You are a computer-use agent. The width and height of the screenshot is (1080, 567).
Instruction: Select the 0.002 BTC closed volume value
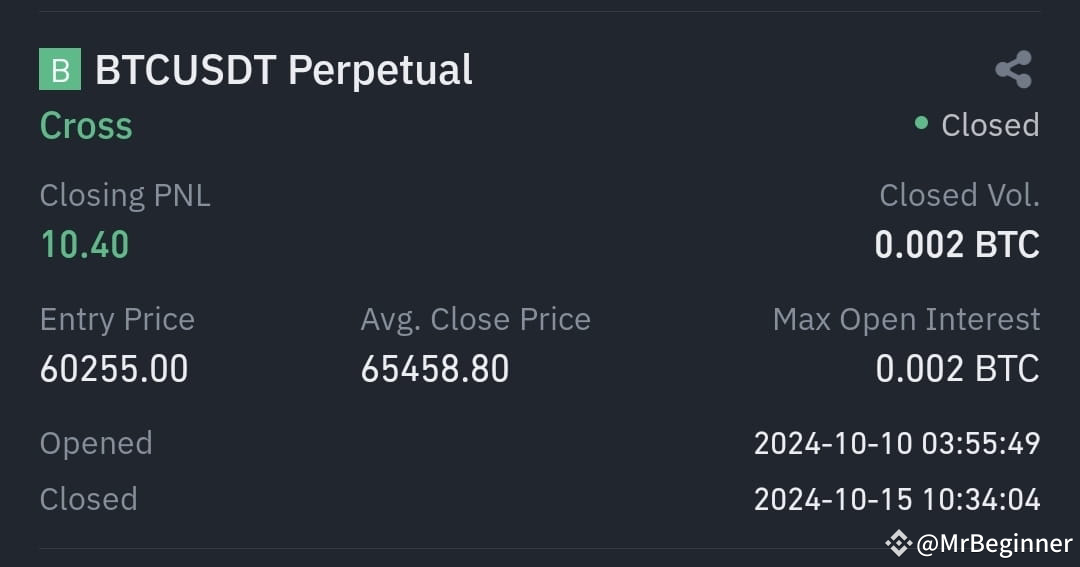pos(957,245)
